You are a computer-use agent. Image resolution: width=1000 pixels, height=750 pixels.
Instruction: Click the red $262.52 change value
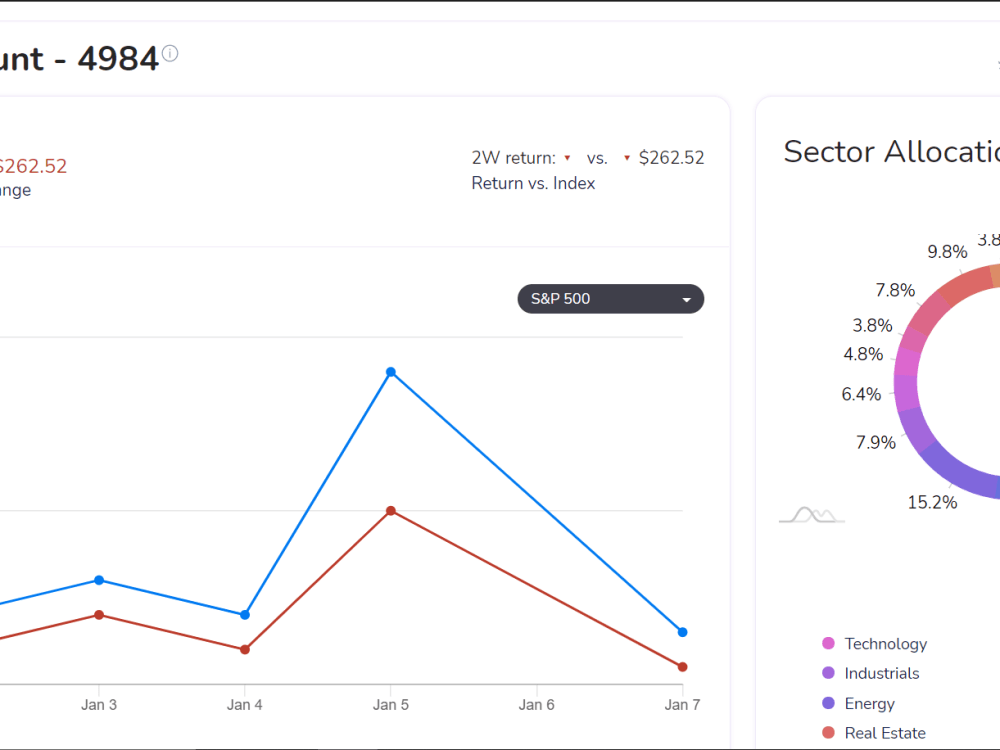click(31, 166)
